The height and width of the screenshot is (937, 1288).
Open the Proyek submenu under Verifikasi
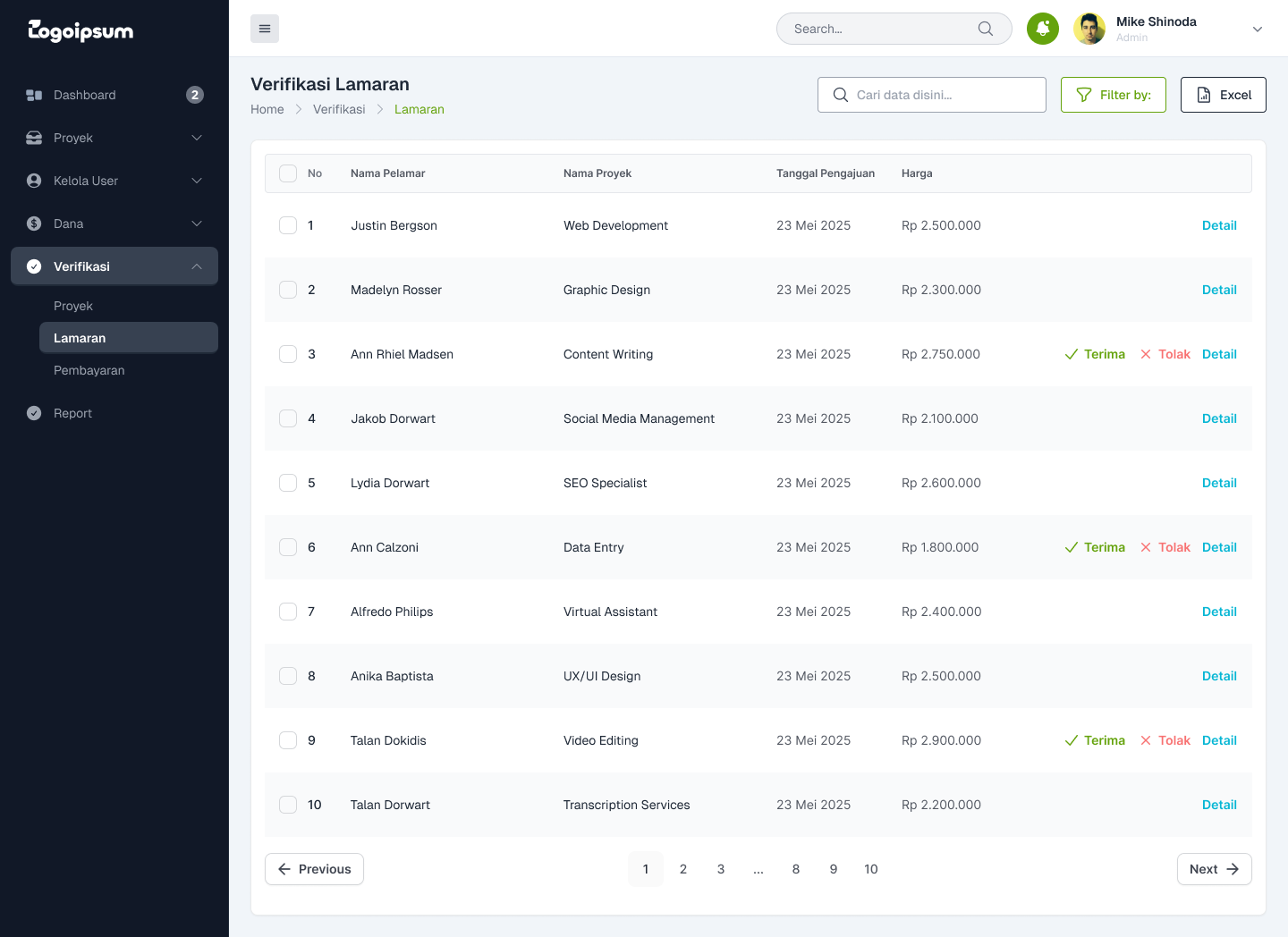[x=73, y=306]
